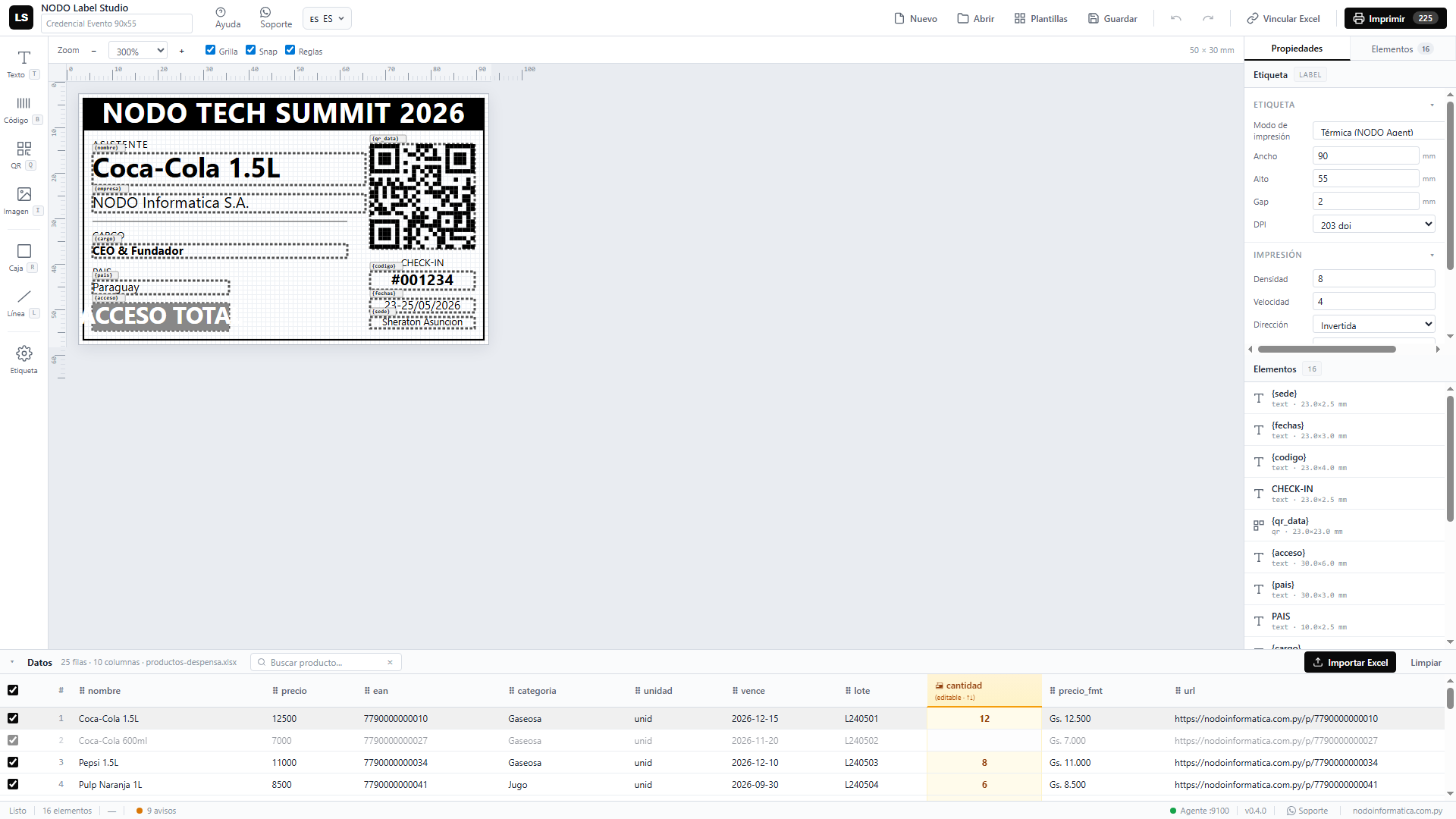Image resolution: width=1456 pixels, height=819 pixels.
Task: Open Soporte chat in the top bar
Action: 276,18
